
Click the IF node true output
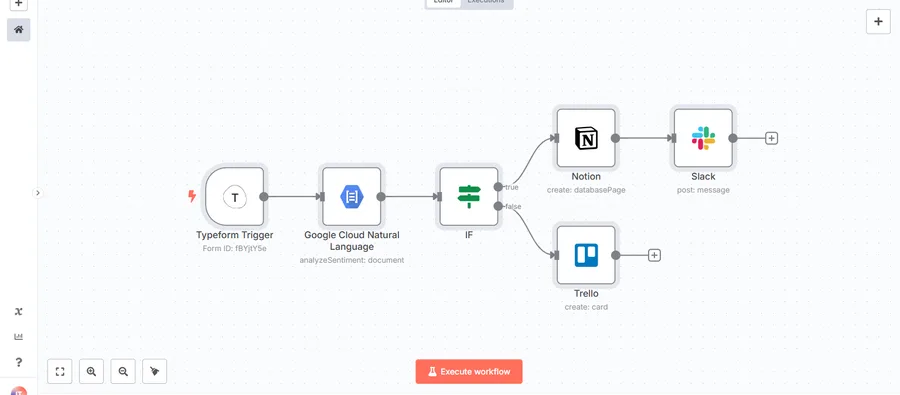pyautogui.click(x=498, y=187)
